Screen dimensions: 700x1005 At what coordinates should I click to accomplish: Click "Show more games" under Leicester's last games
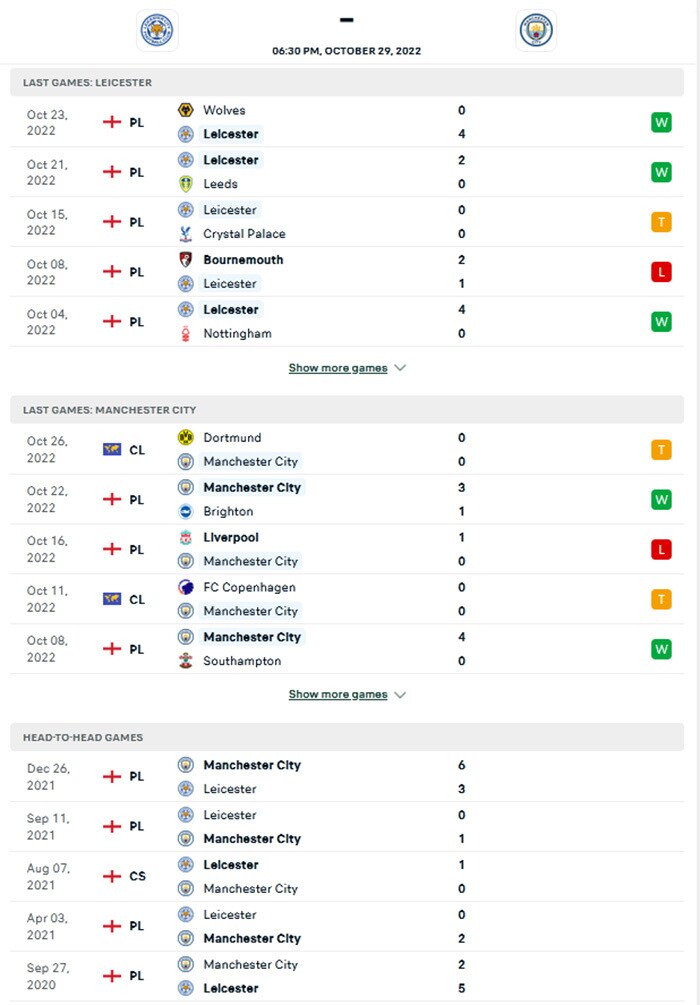[x=338, y=368]
